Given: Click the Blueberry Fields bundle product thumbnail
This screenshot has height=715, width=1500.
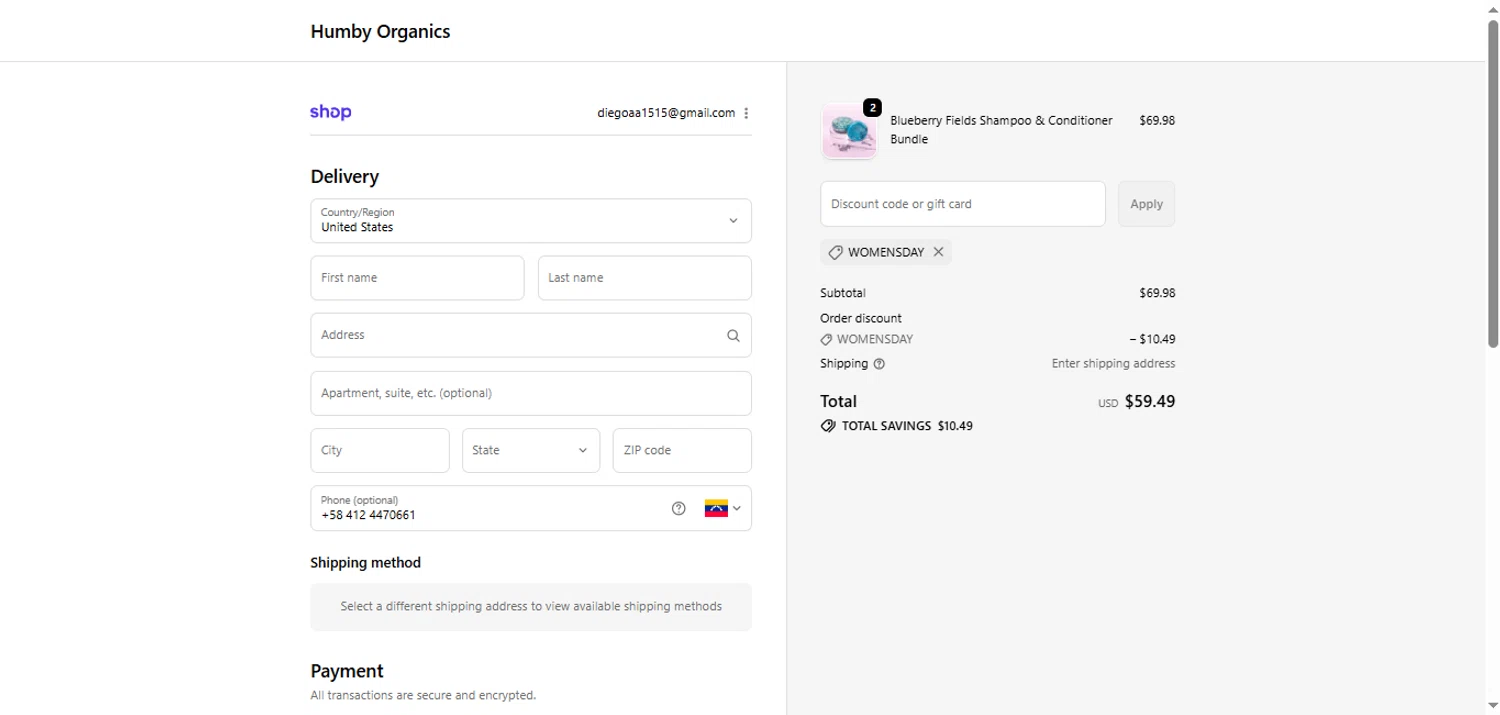Looking at the screenshot, I should pos(849,132).
